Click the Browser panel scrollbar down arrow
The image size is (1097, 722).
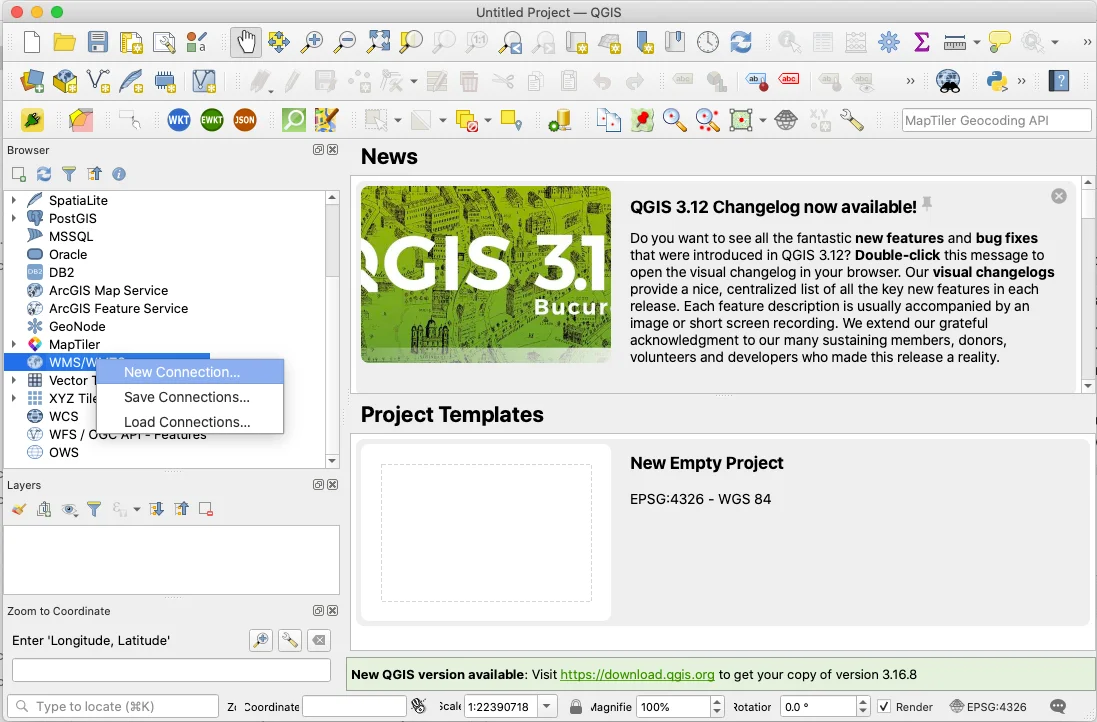(332, 460)
